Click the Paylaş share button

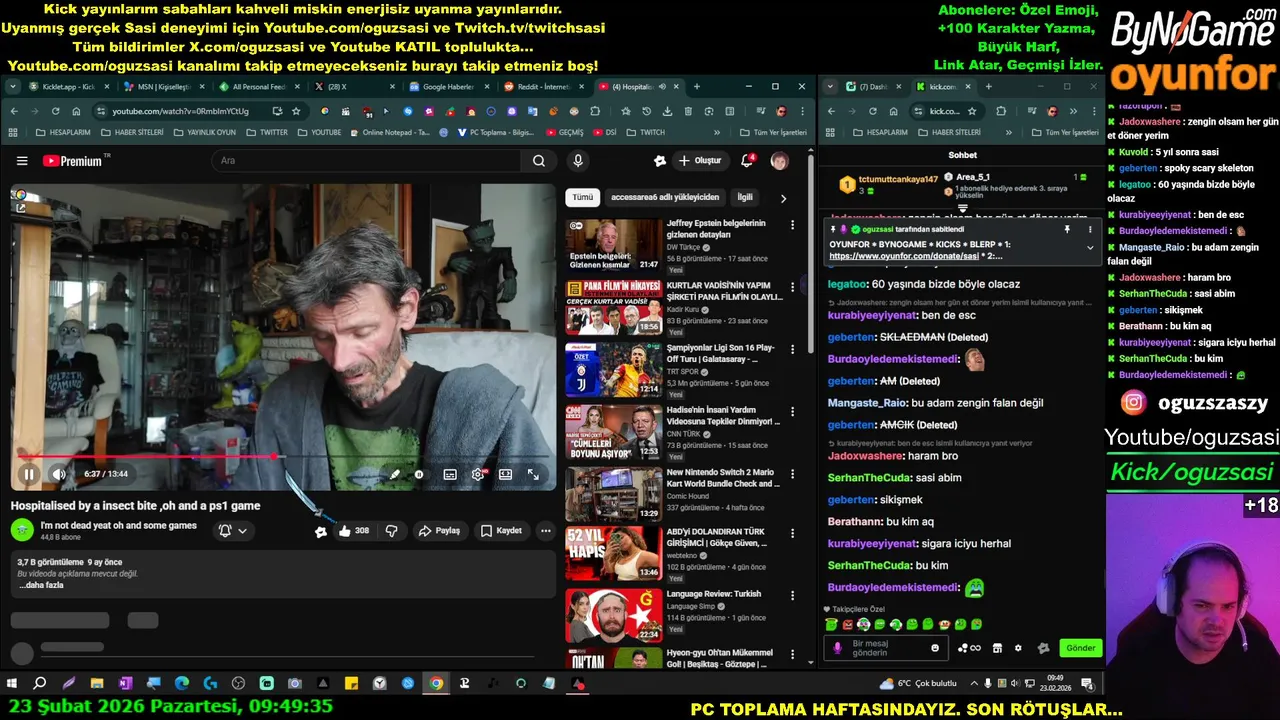click(439, 531)
